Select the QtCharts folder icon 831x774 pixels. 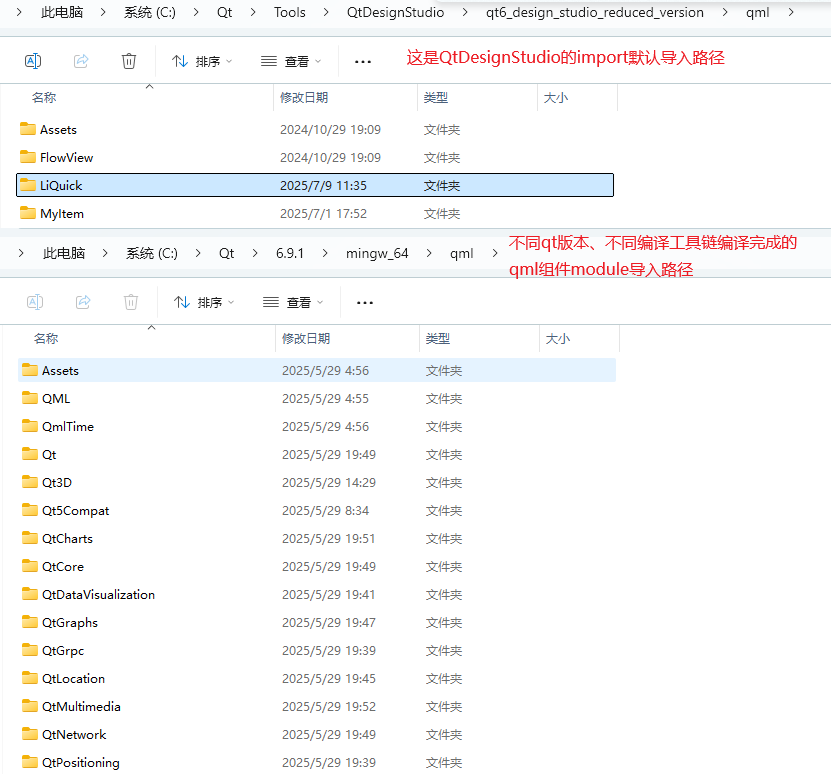tap(30, 538)
